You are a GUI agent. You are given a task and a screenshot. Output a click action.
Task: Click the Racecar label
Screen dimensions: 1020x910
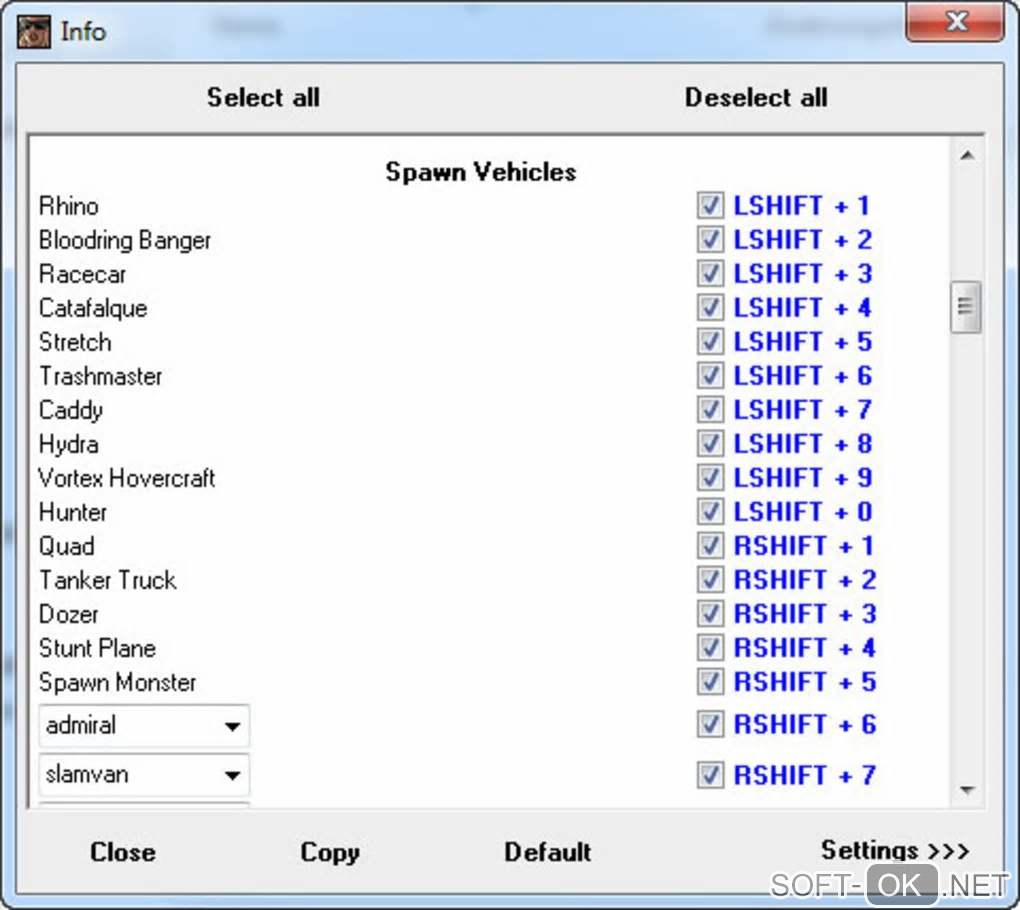click(x=83, y=274)
